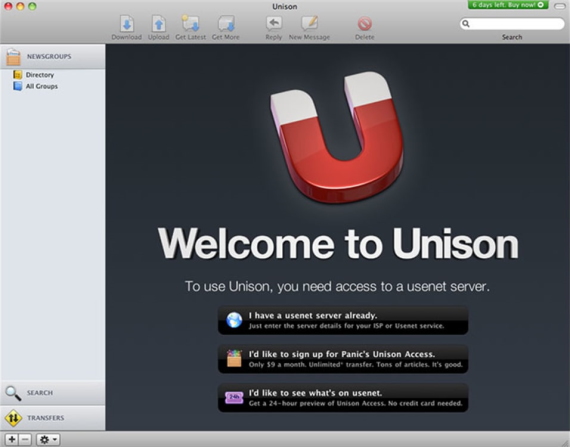Click inside the Search field
Screen dimensions: 570x447
[512, 24]
